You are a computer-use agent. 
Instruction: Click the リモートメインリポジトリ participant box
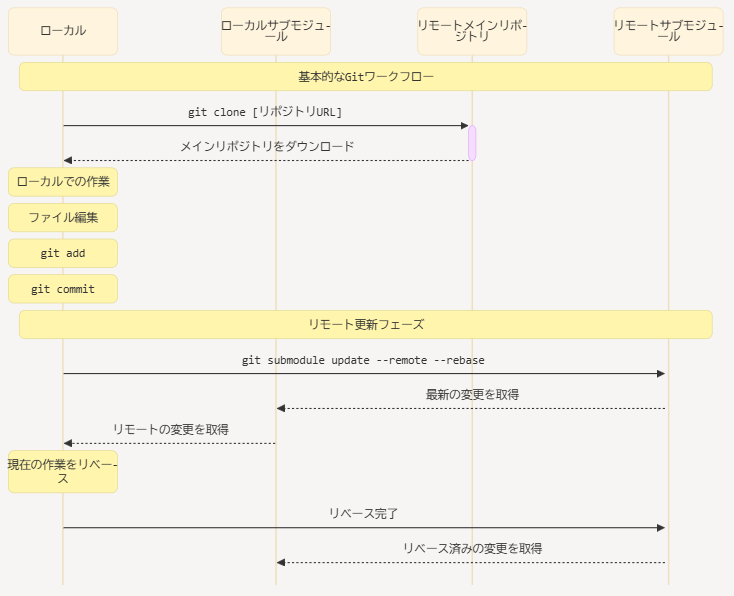point(472,31)
